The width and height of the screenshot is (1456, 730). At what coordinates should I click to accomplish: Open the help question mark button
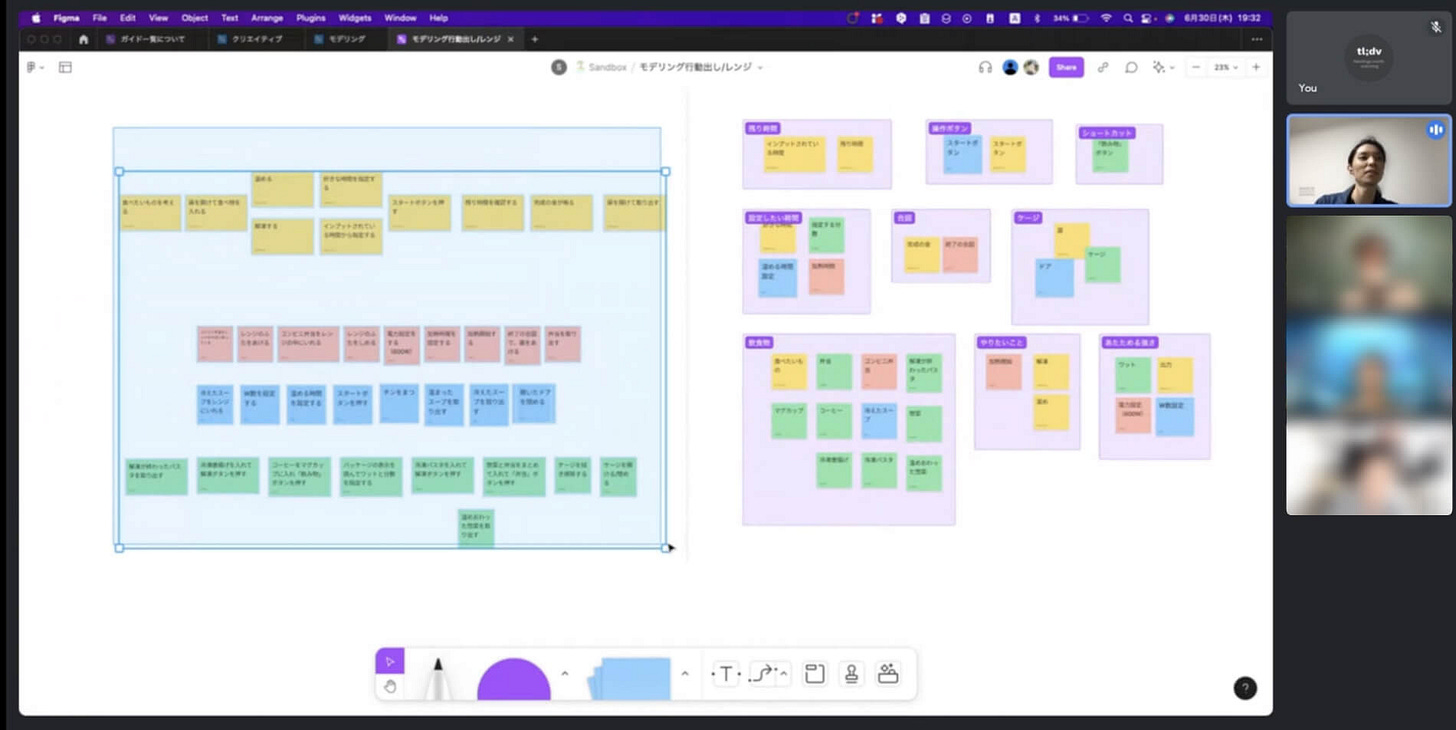click(1245, 688)
